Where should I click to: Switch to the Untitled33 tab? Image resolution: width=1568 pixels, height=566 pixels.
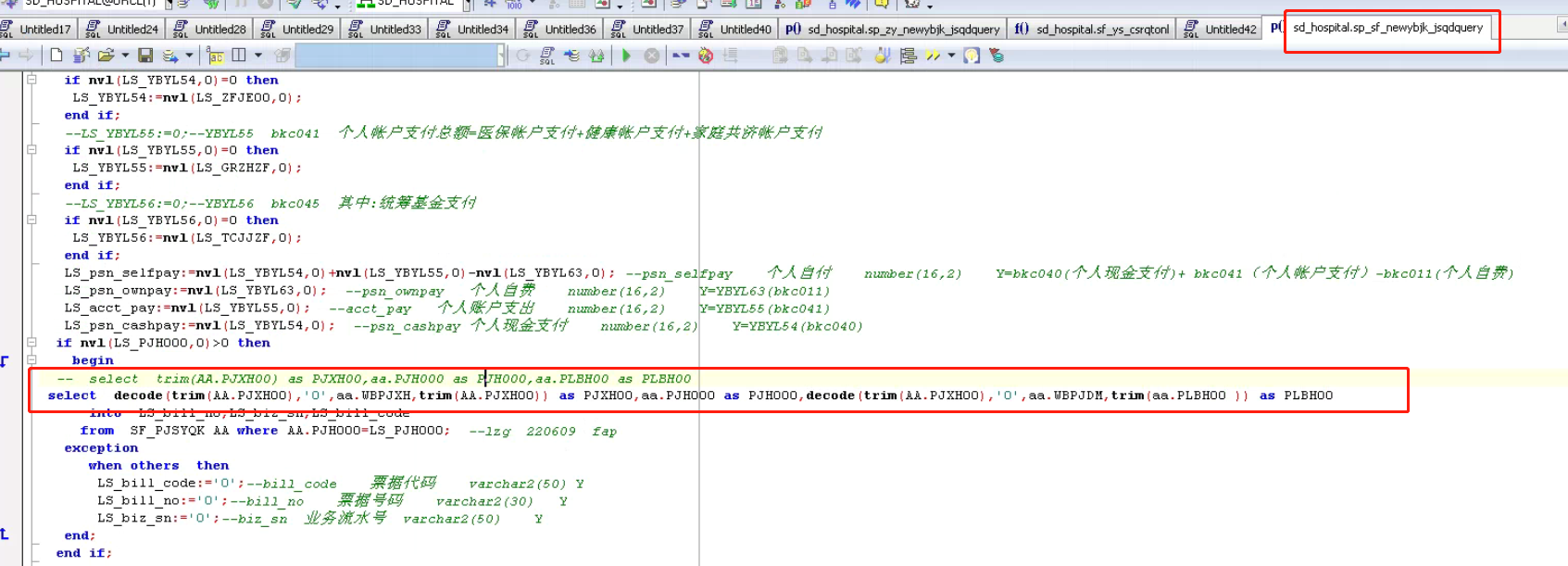tap(386, 29)
